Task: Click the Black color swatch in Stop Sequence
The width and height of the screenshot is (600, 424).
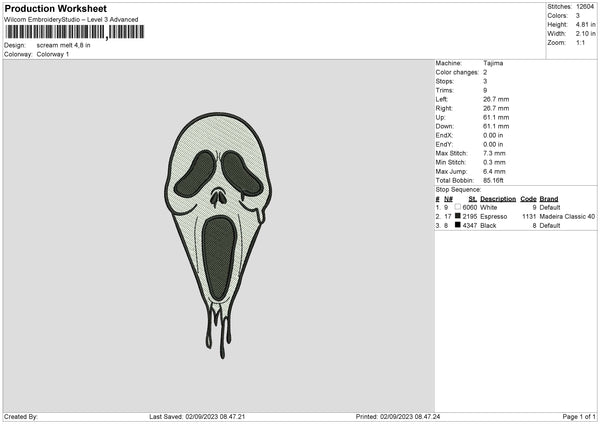Action: pos(457,225)
